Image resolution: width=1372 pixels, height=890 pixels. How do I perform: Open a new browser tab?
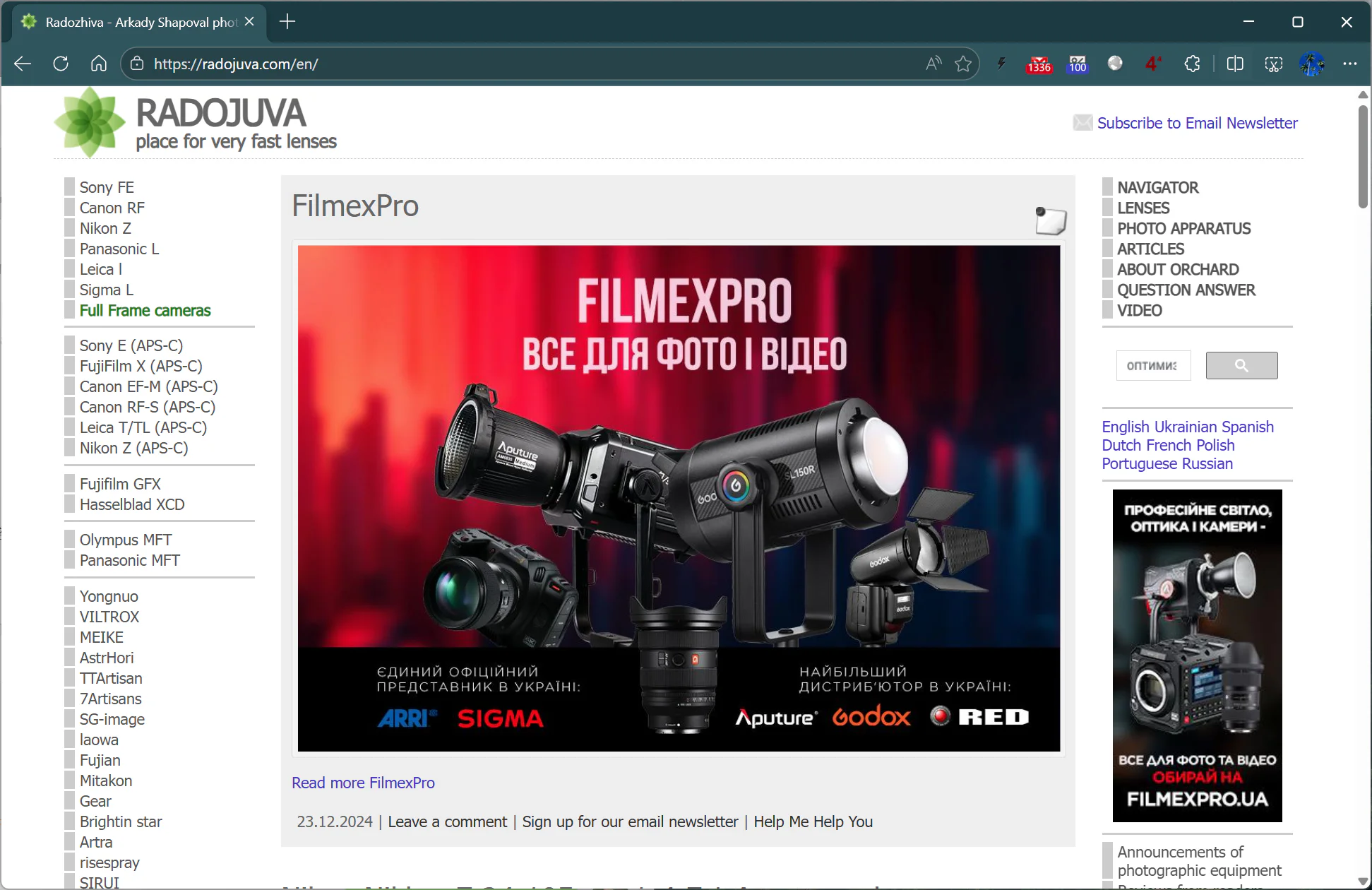287,22
